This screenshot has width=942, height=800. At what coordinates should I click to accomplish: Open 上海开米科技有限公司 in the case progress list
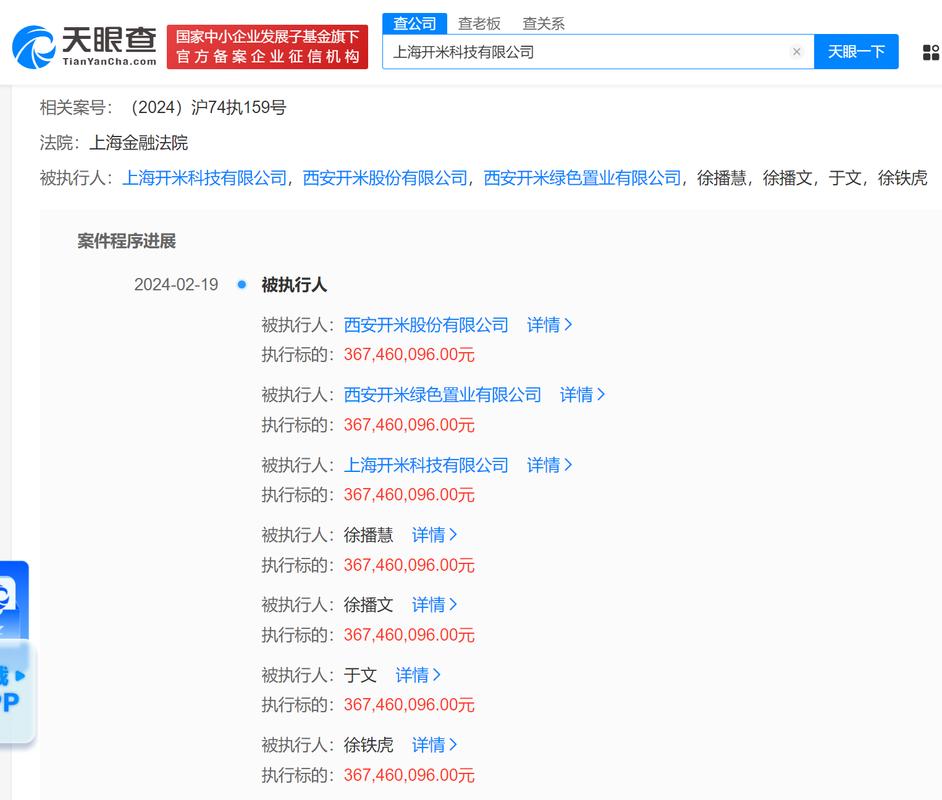(426, 465)
